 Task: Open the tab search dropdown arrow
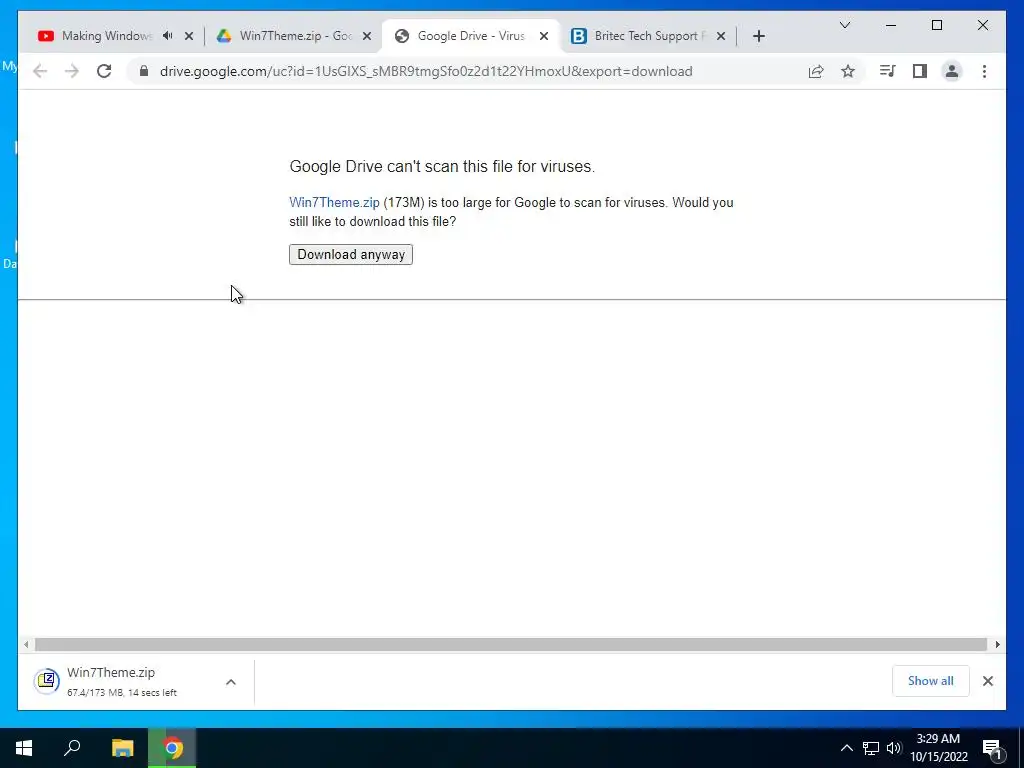[844, 25]
